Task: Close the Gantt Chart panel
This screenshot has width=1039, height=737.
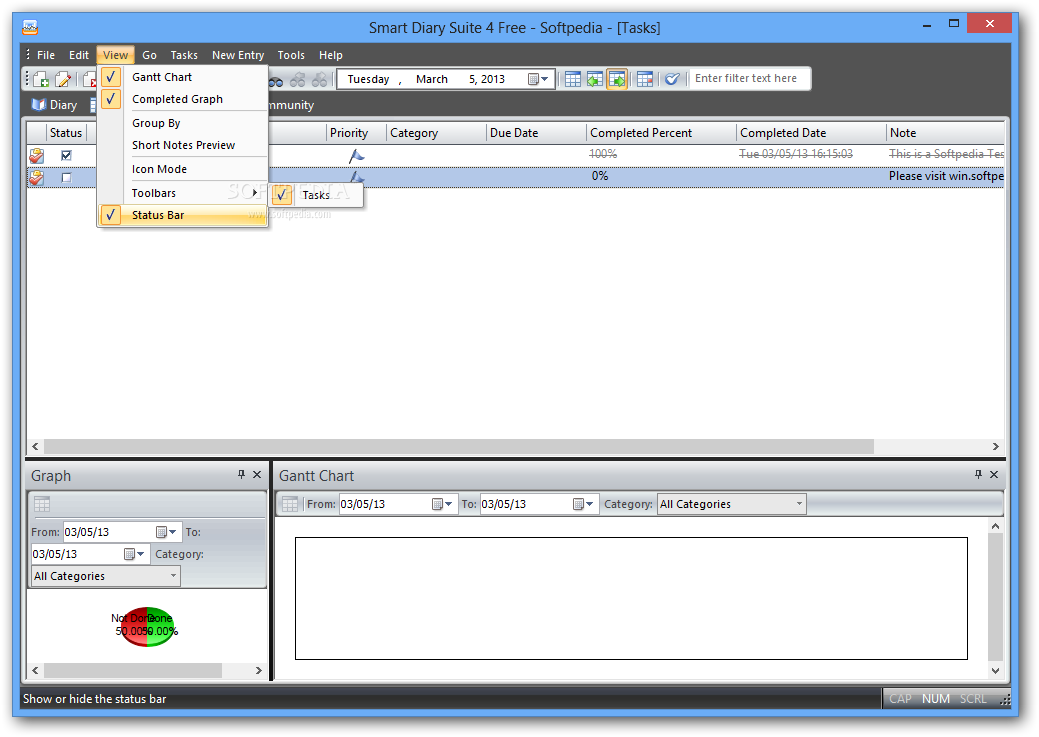Action: point(994,475)
